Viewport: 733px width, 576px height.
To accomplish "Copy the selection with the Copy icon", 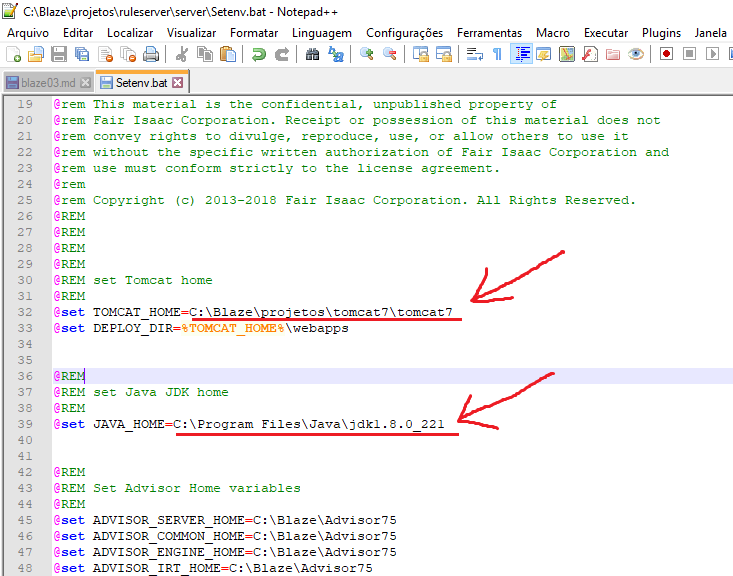I will coord(205,54).
